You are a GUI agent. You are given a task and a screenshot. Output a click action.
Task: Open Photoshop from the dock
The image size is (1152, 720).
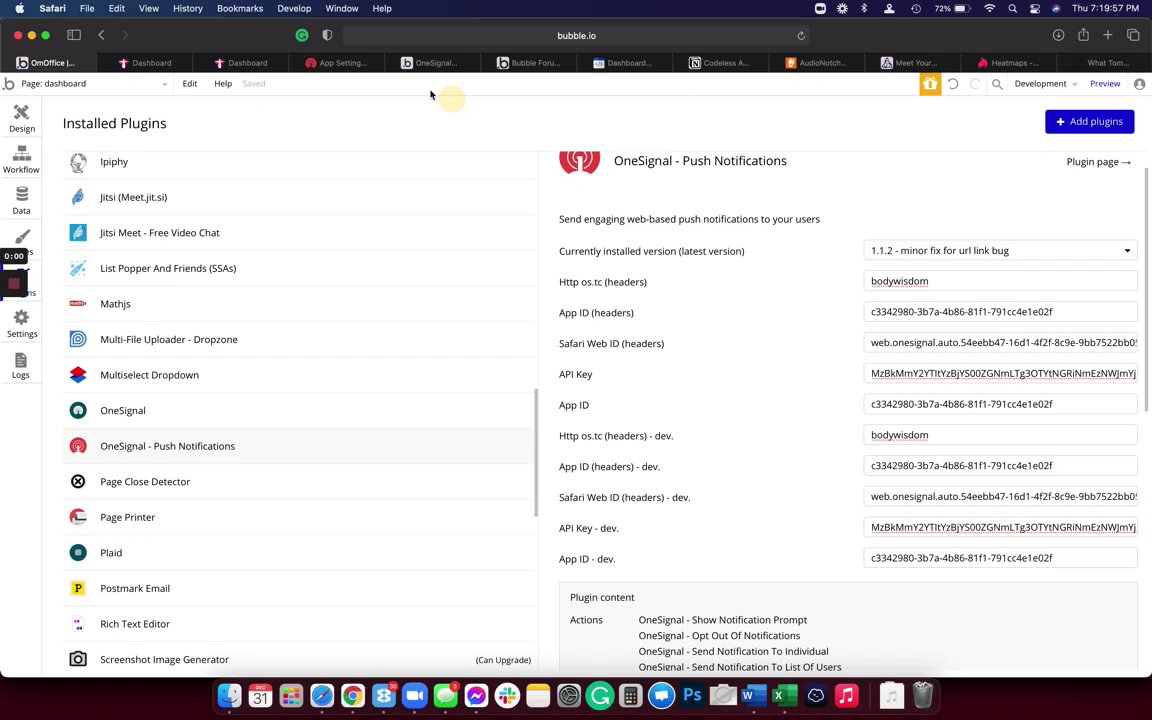692,695
